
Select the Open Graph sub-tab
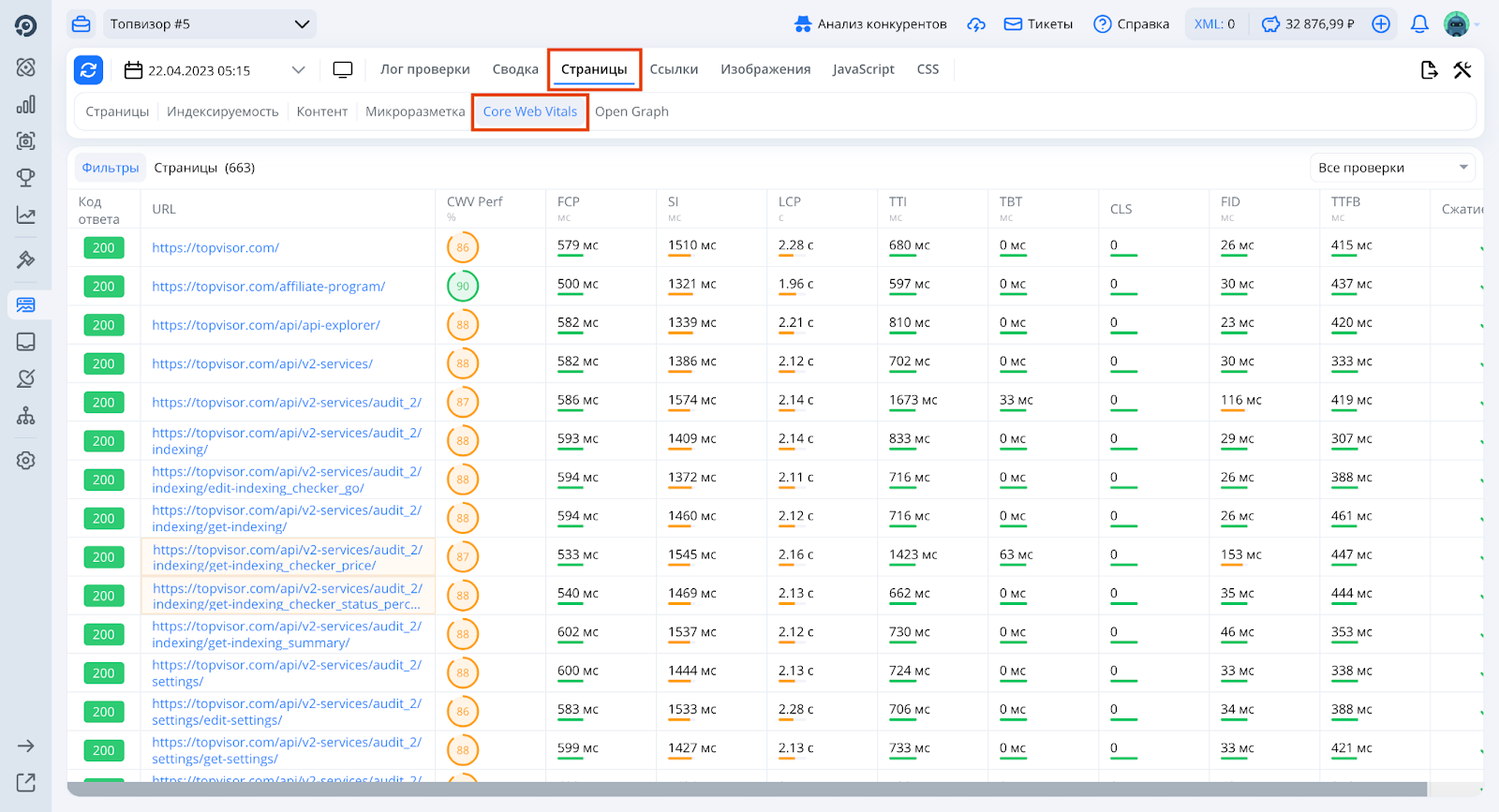click(631, 111)
